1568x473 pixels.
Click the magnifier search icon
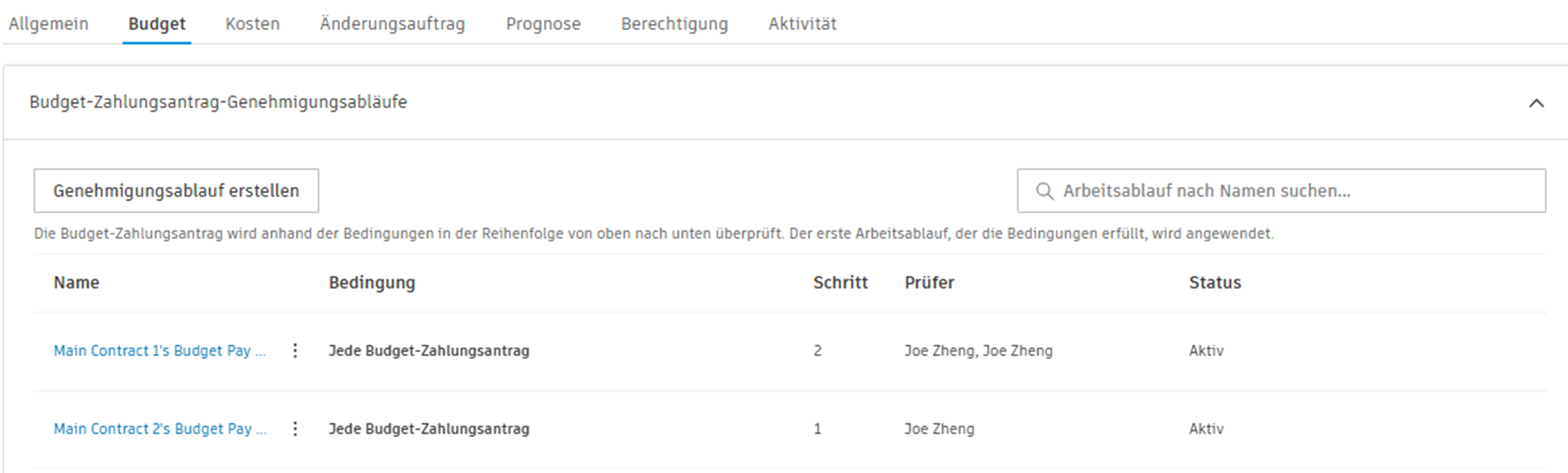pyautogui.click(x=1045, y=191)
